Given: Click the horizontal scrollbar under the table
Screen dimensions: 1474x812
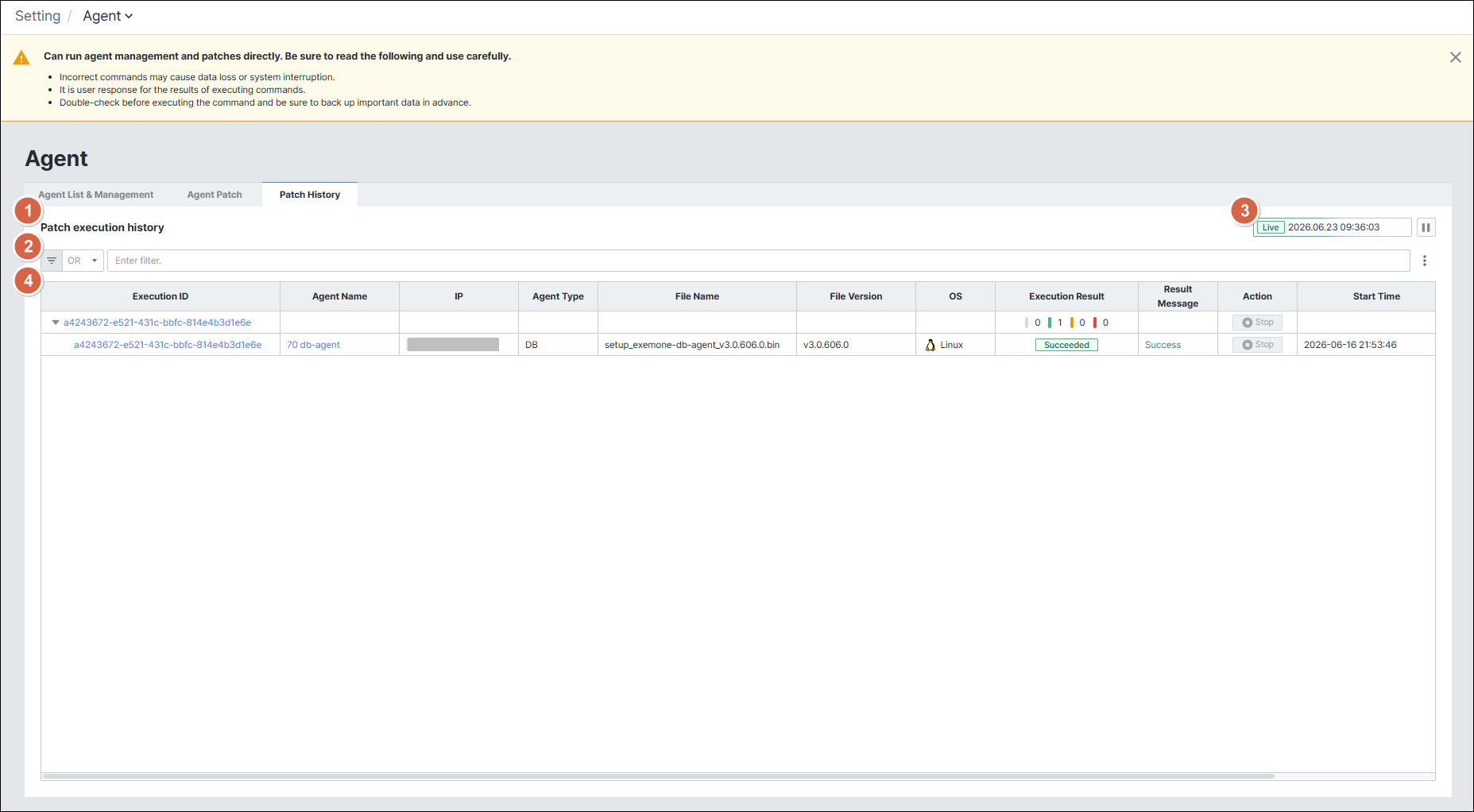Looking at the screenshot, I should (659, 776).
